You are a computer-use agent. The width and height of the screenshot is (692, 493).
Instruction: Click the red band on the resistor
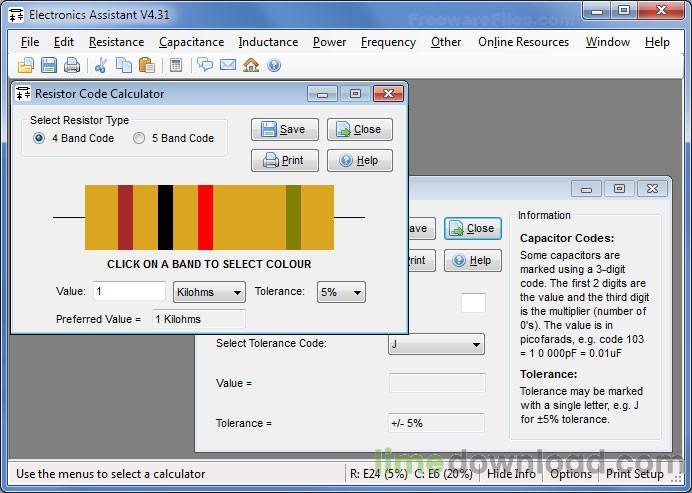205,218
